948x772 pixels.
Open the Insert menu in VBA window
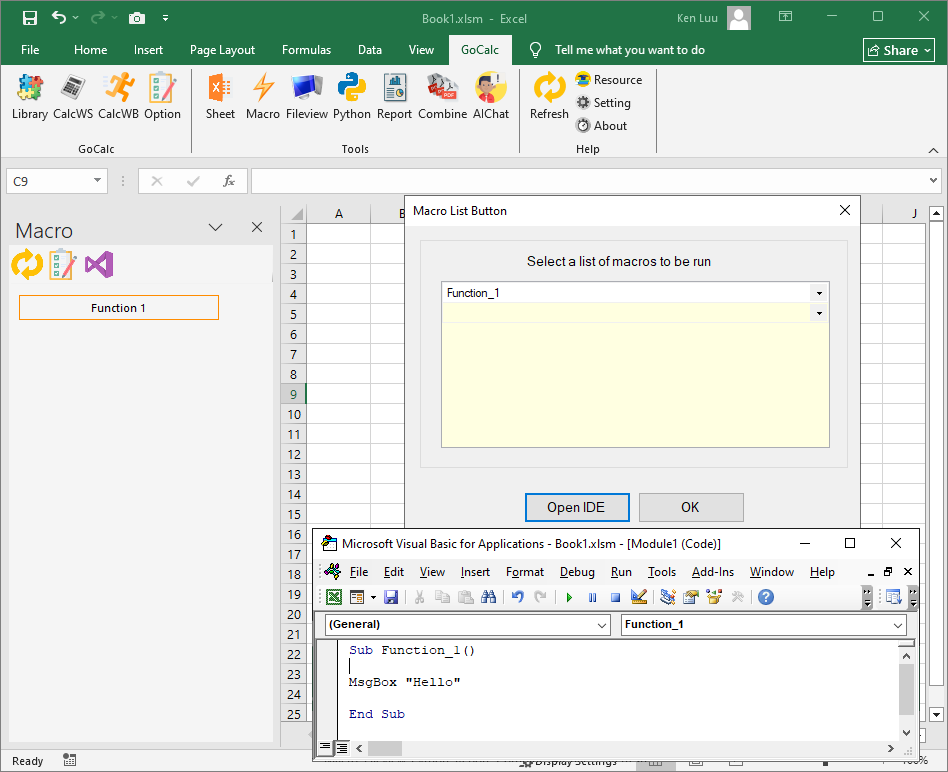click(475, 572)
